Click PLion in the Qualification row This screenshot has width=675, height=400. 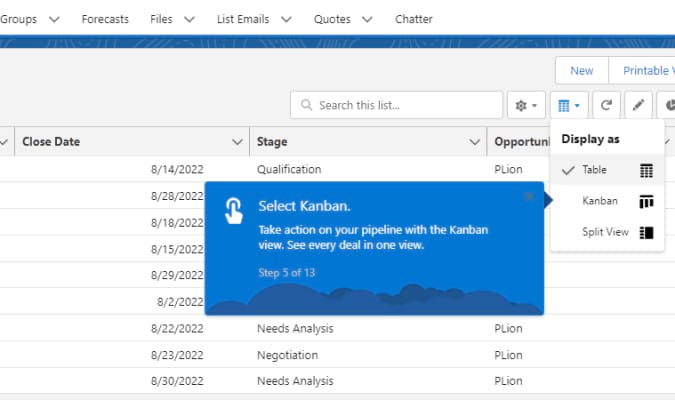click(508, 169)
